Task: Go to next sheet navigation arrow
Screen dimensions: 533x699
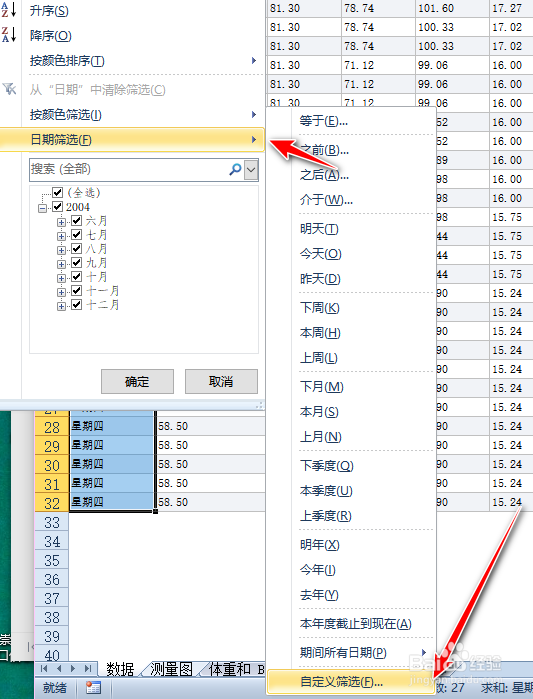Action: (x=73, y=668)
